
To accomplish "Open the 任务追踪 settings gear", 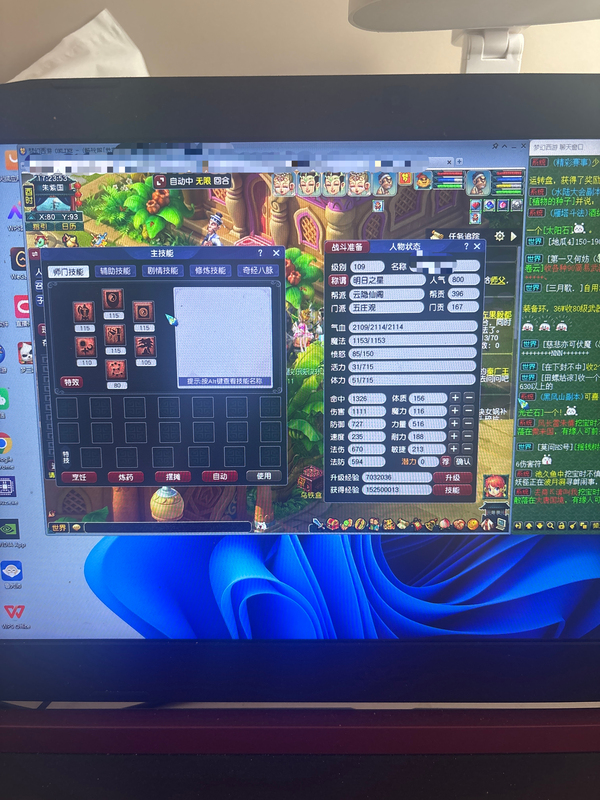I will (499, 236).
